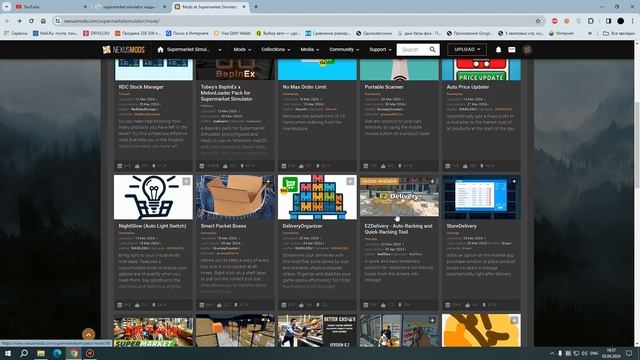The width and height of the screenshot is (640, 360).
Task: Track EZDelivery with its plus icon
Action: (x=433, y=181)
